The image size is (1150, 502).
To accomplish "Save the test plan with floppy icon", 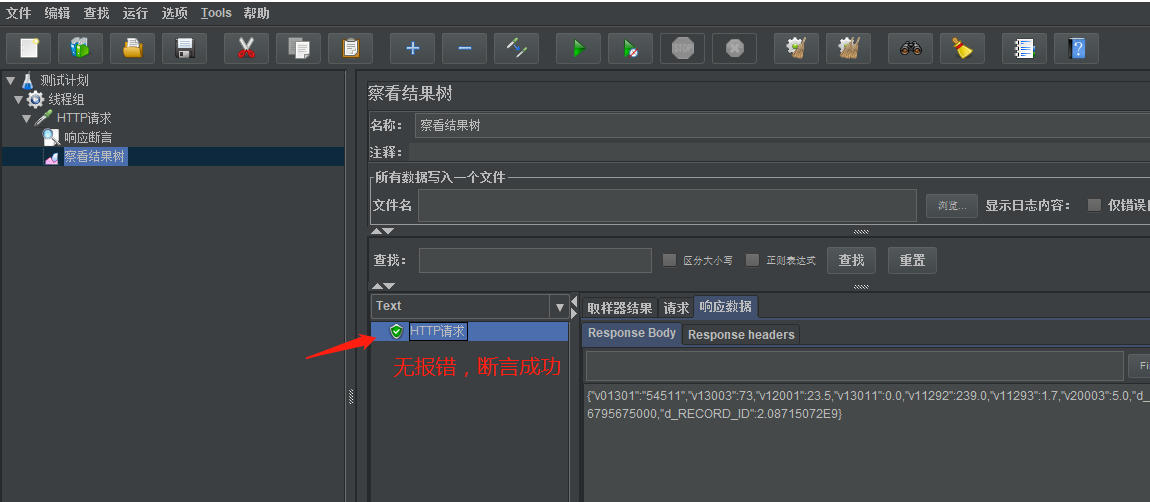I will [185, 48].
